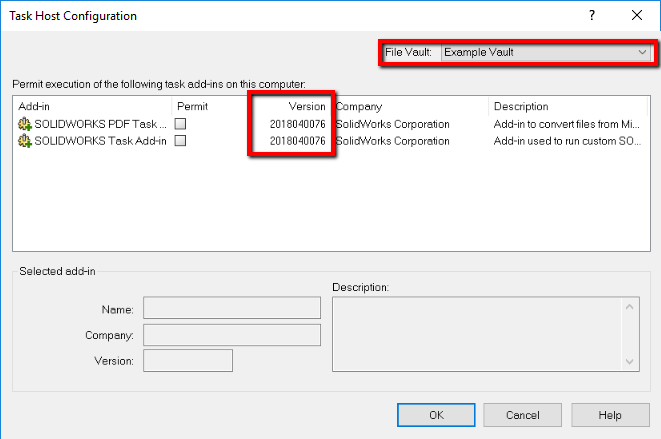Click the Description box scroll up arrow
This screenshot has width=661, height=439.
[629, 307]
